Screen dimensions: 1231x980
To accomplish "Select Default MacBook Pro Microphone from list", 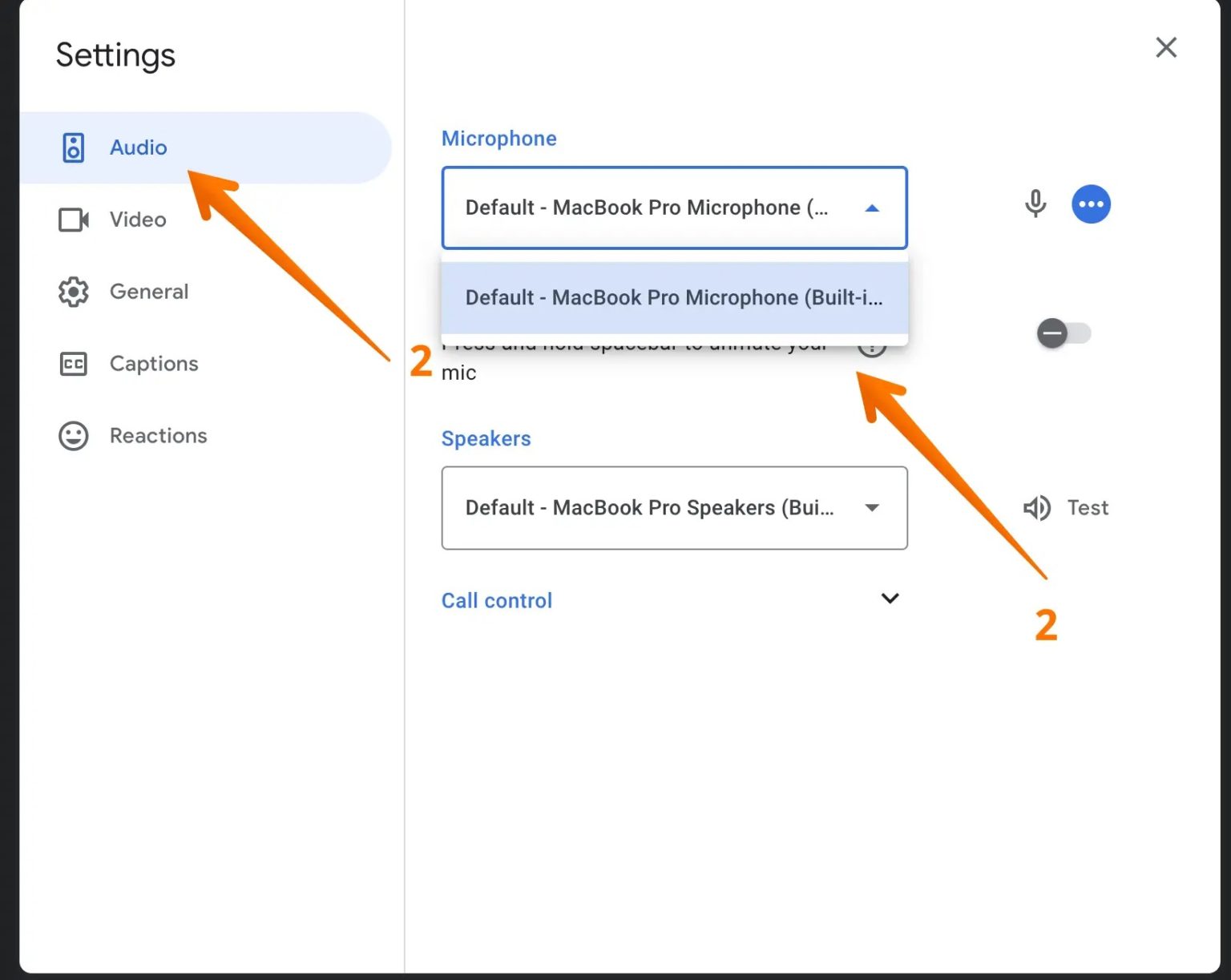I will [x=674, y=297].
